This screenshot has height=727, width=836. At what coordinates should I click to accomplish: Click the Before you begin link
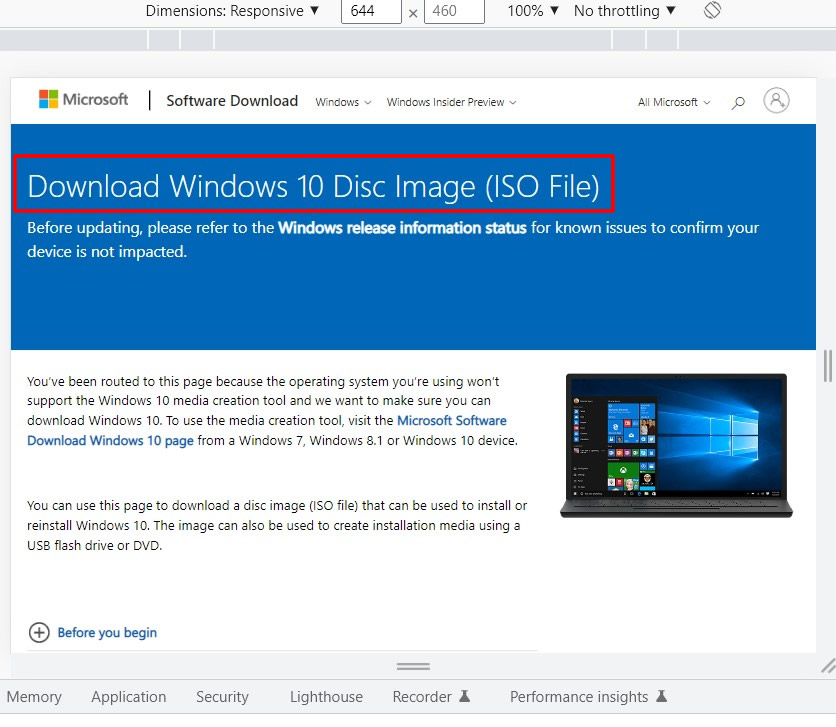pyautogui.click(x=107, y=633)
